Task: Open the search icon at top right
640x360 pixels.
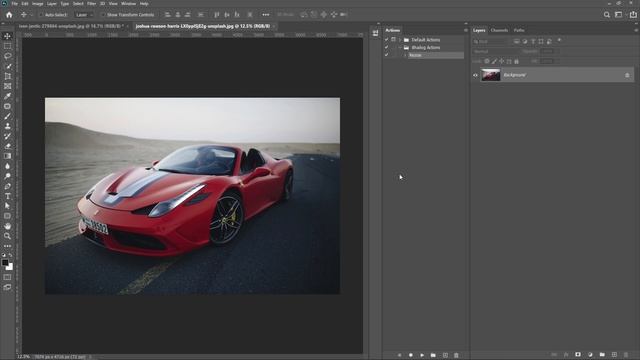Action: (x=607, y=15)
